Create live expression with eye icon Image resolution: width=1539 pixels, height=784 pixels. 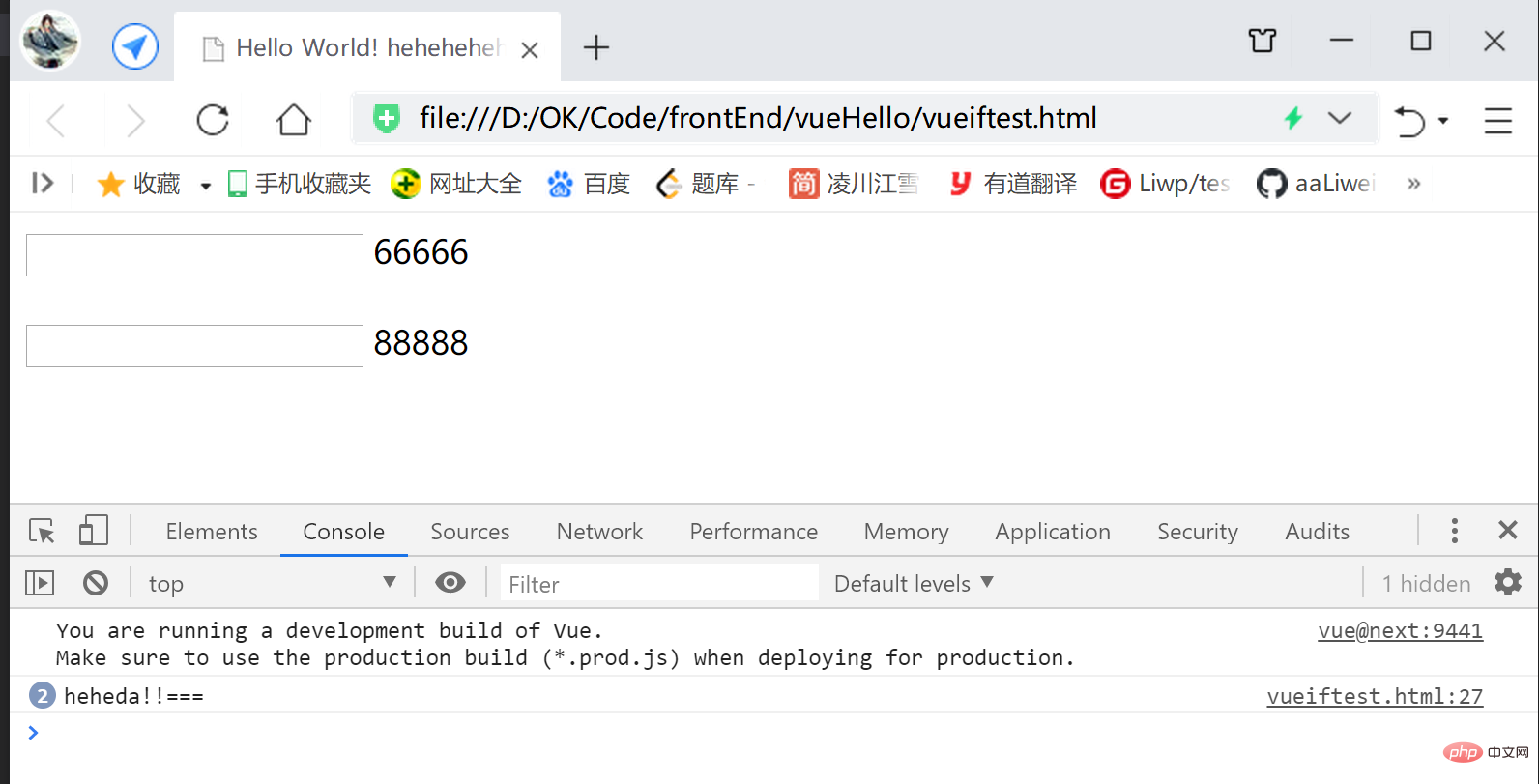pyautogui.click(x=450, y=583)
